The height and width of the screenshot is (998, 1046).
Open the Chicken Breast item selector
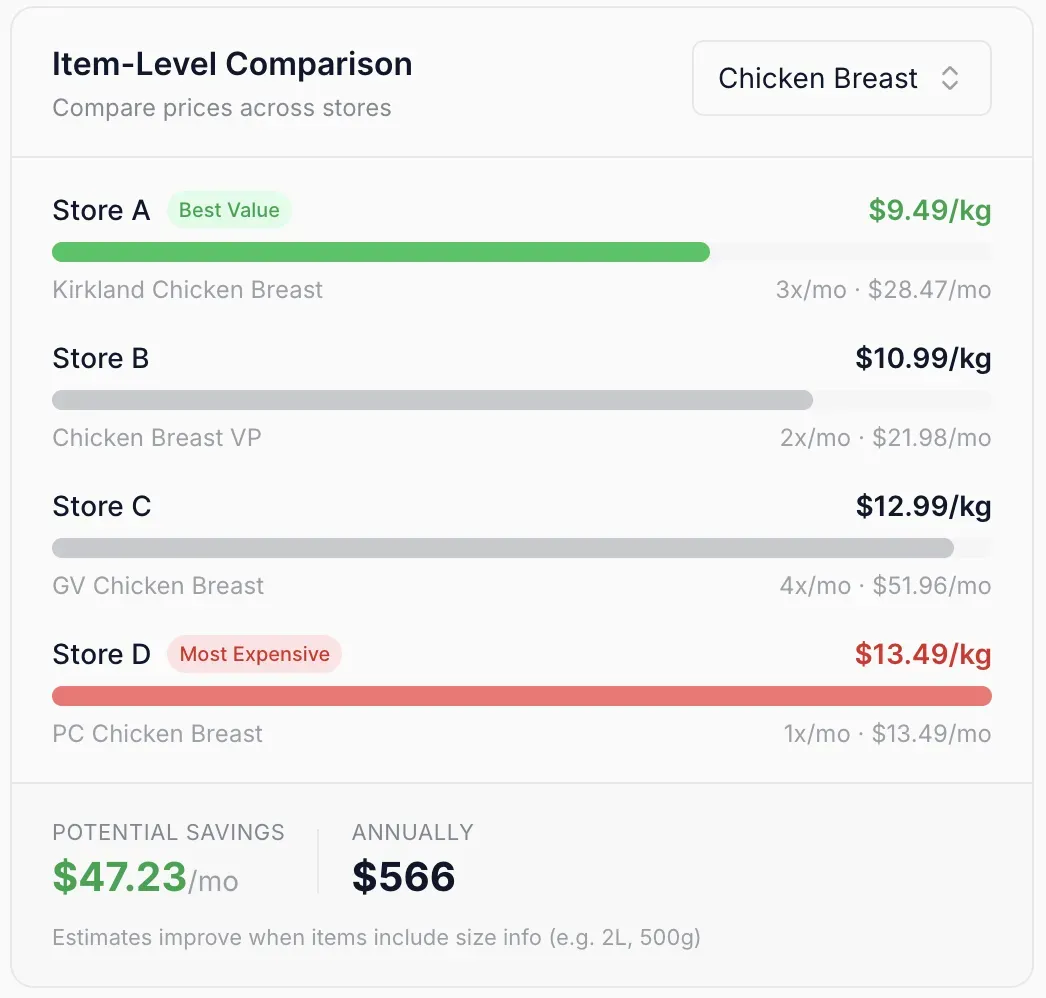click(840, 78)
